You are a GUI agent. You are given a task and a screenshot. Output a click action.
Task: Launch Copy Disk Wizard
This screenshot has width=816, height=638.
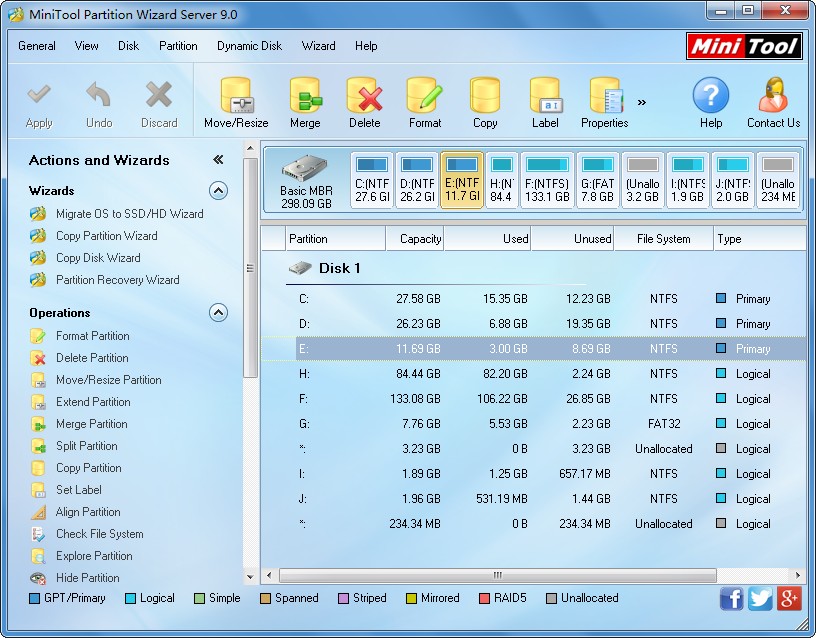pyautogui.click(x=98, y=258)
